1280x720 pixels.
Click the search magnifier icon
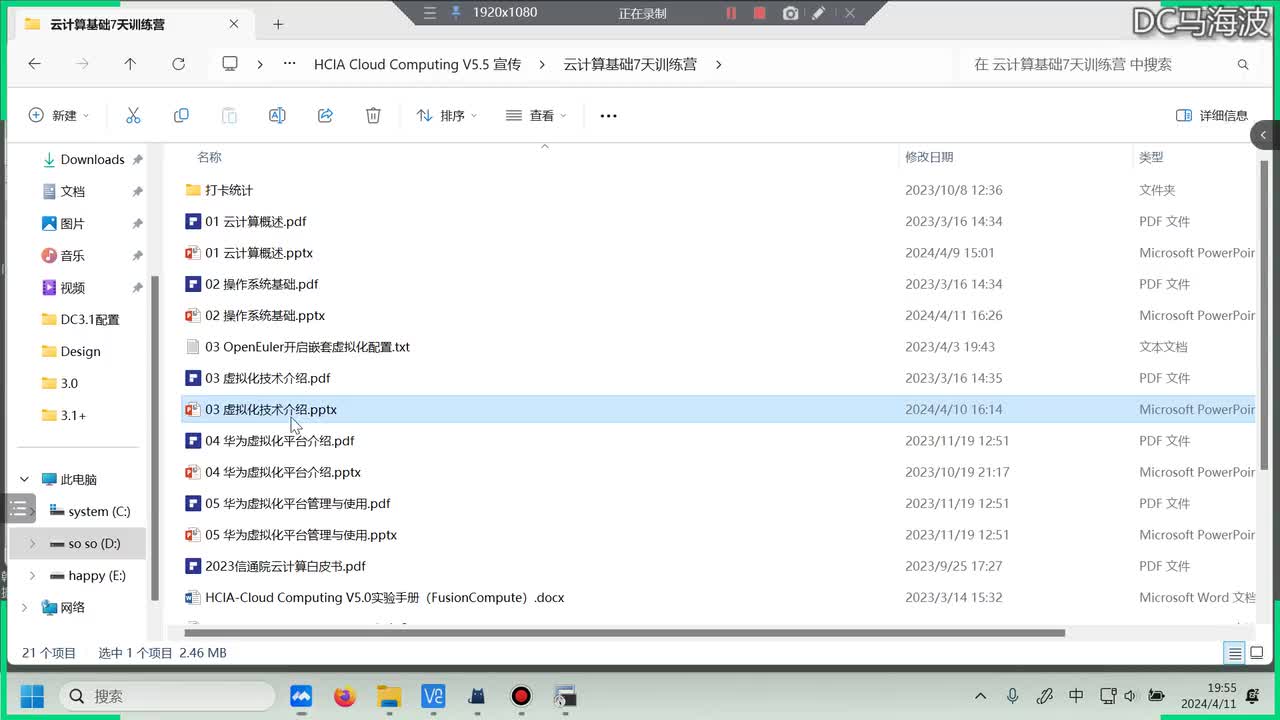[x=1243, y=64]
